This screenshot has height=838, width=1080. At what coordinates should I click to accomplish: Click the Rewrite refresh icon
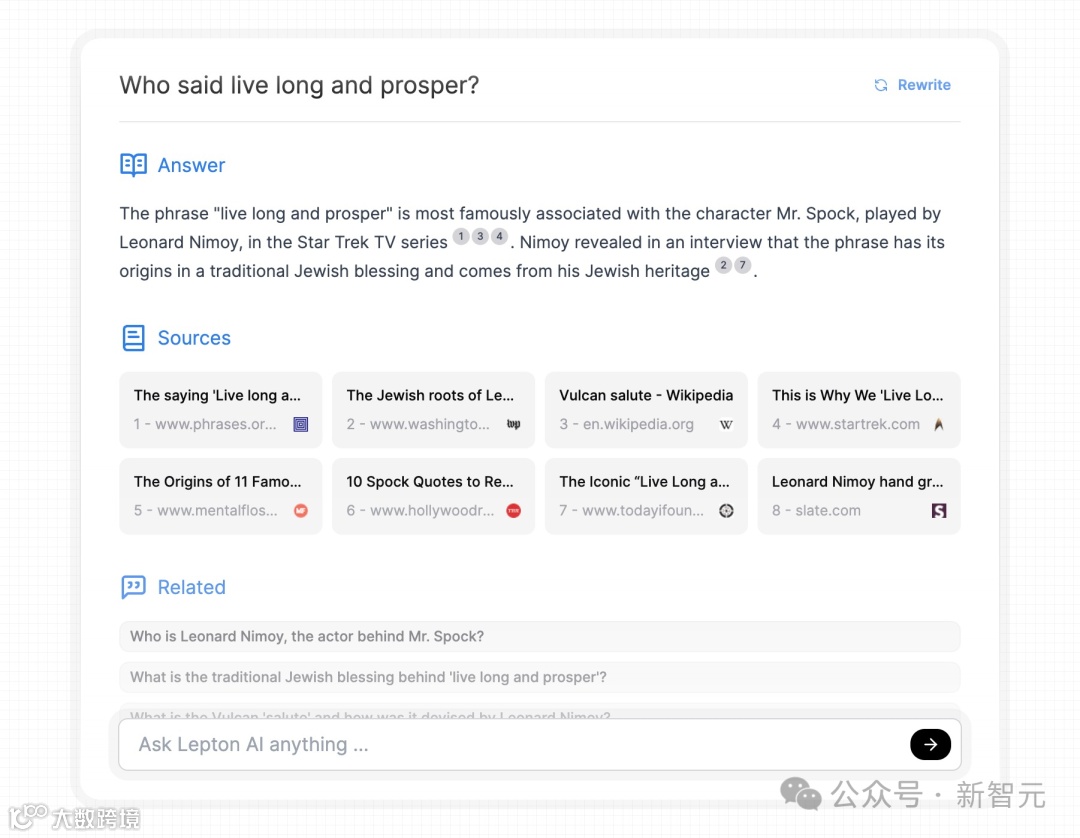point(881,85)
